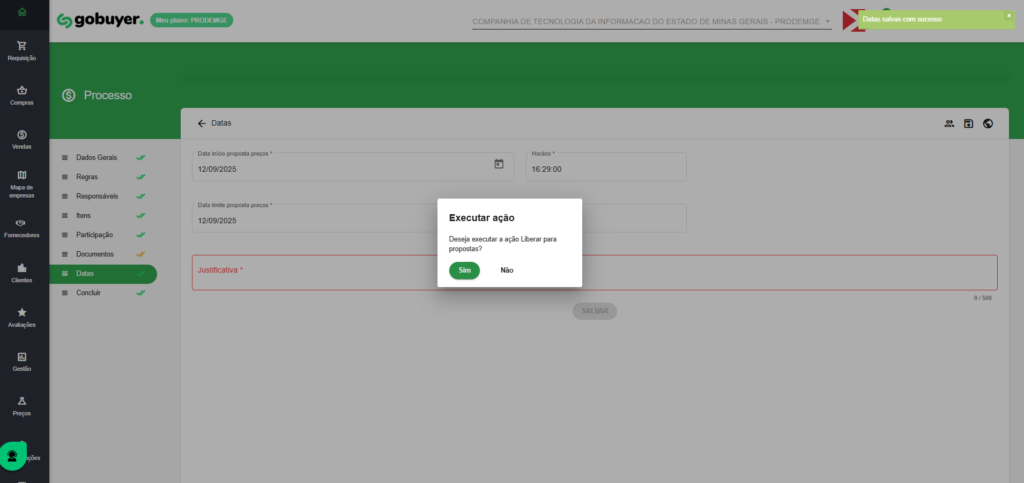Expand the company selector dropdown
The height and width of the screenshot is (483, 1024).
coord(827,21)
